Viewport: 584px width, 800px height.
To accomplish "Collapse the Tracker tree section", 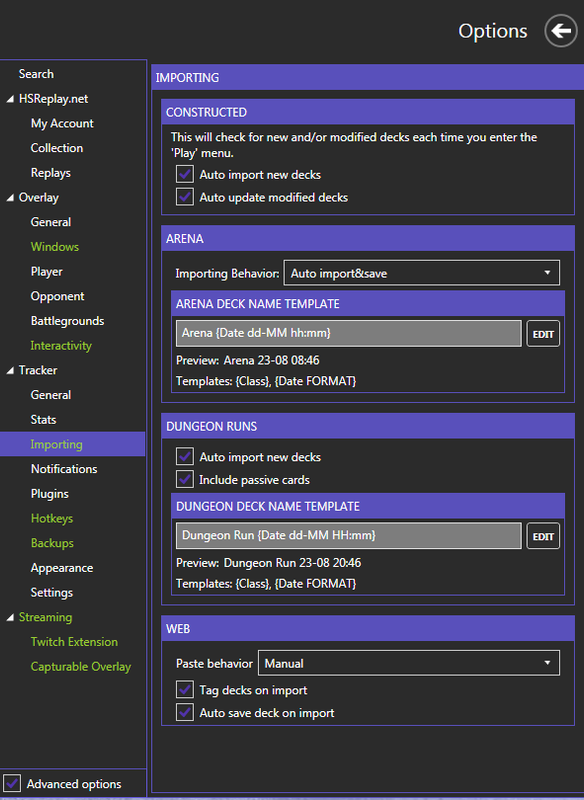I will pos(10,370).
